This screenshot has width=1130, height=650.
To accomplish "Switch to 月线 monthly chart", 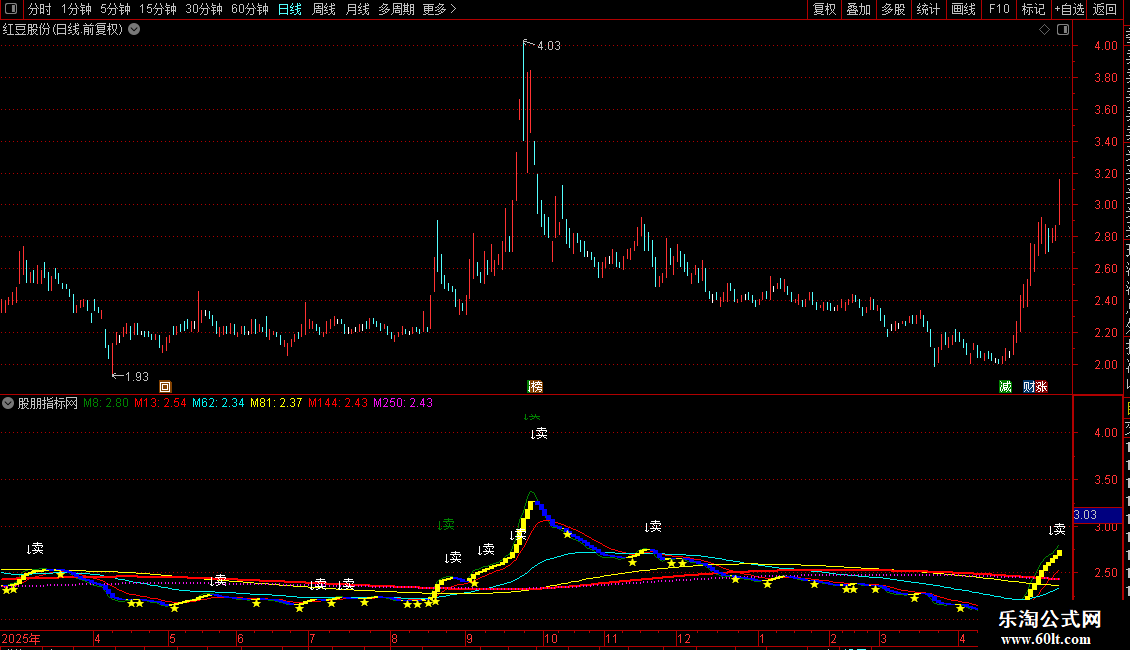I will pos(357,9).
